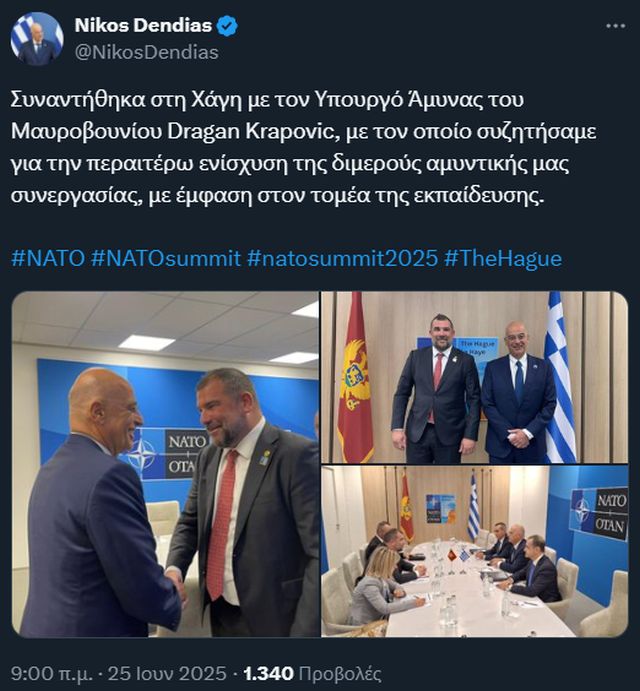Click the Nikos Dendias display name

tap(143, 26)
